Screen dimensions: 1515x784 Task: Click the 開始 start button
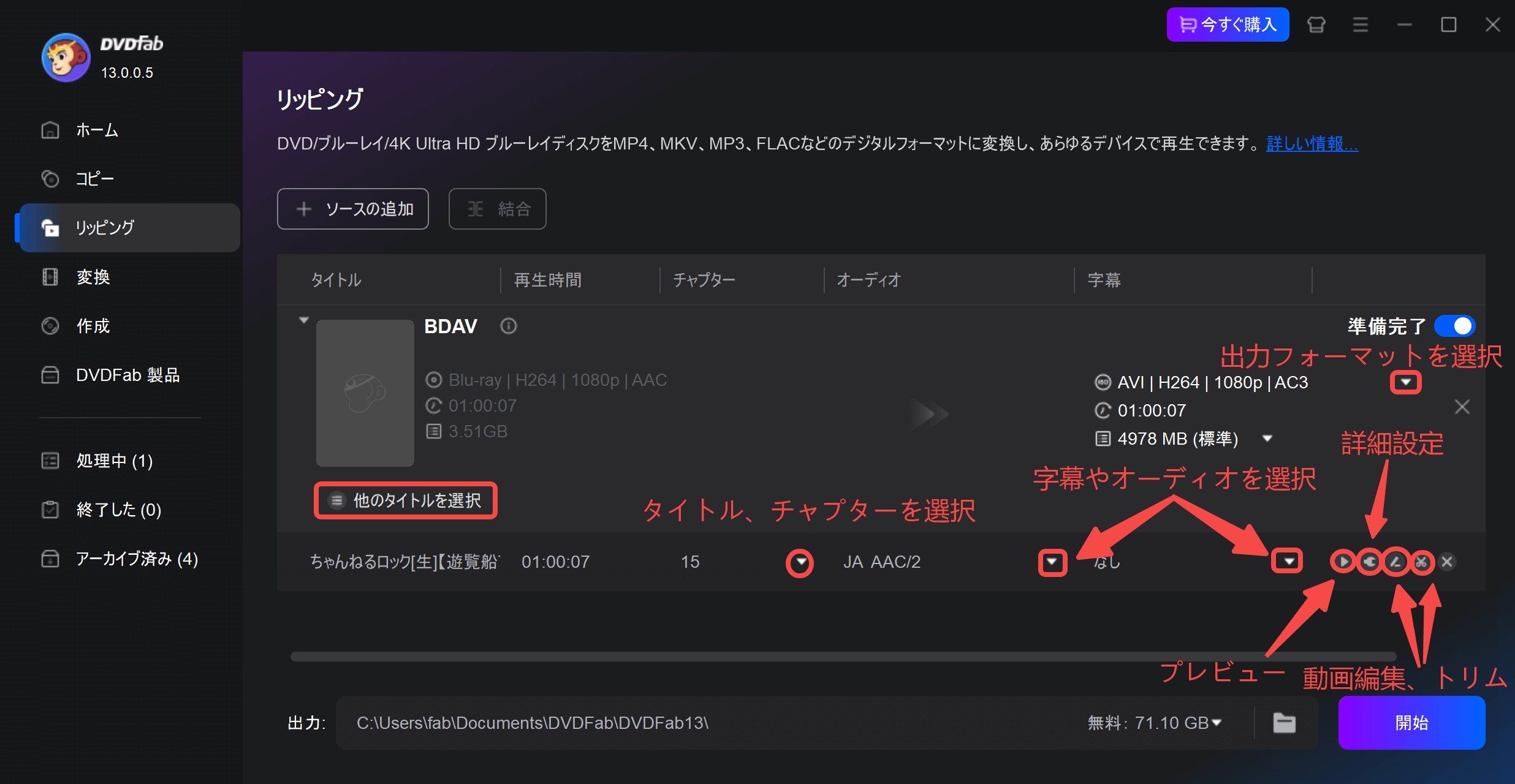point(1411,723)
